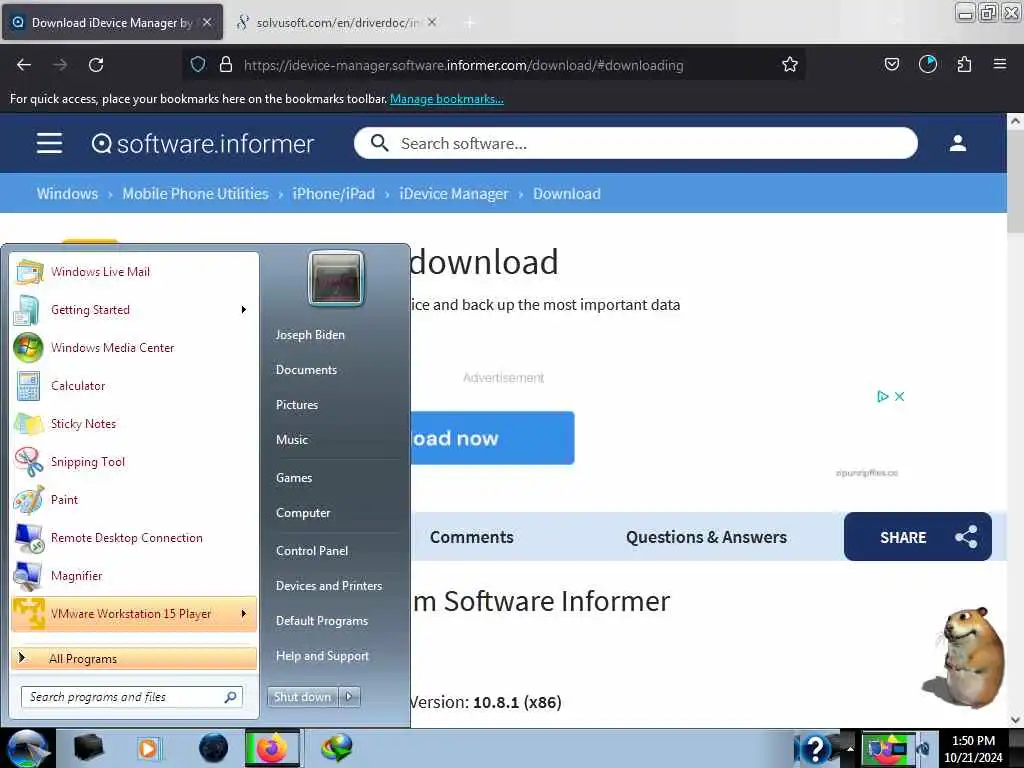The width and height of the screenshot is (1024, 768).
Task: Open Help and Support entry
Action: pos(322,656)
